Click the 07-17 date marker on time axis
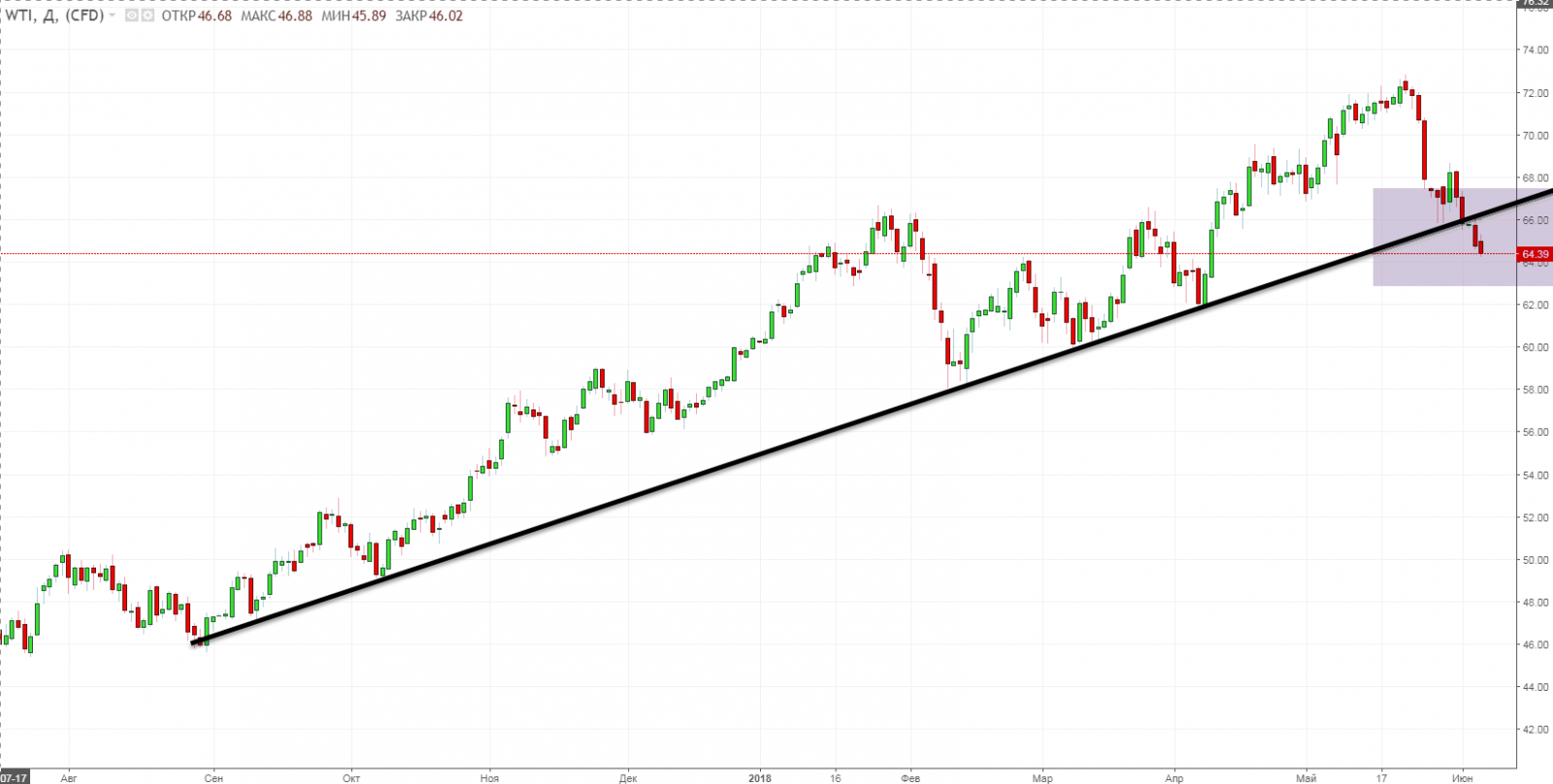 pos(14,777)
